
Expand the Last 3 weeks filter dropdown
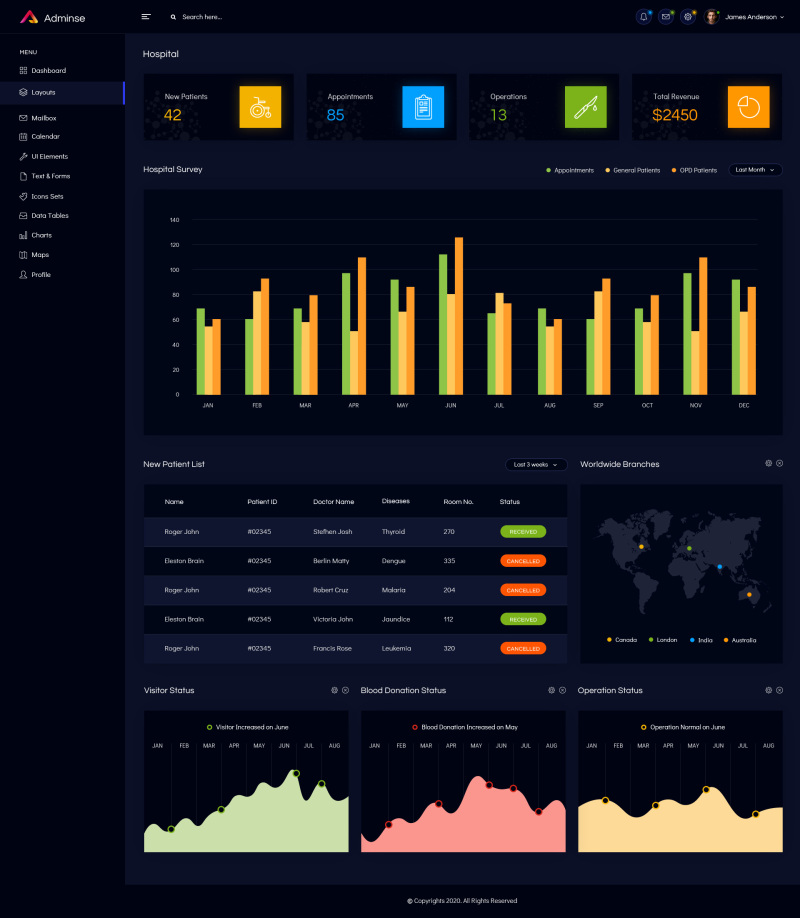(536, 464)
